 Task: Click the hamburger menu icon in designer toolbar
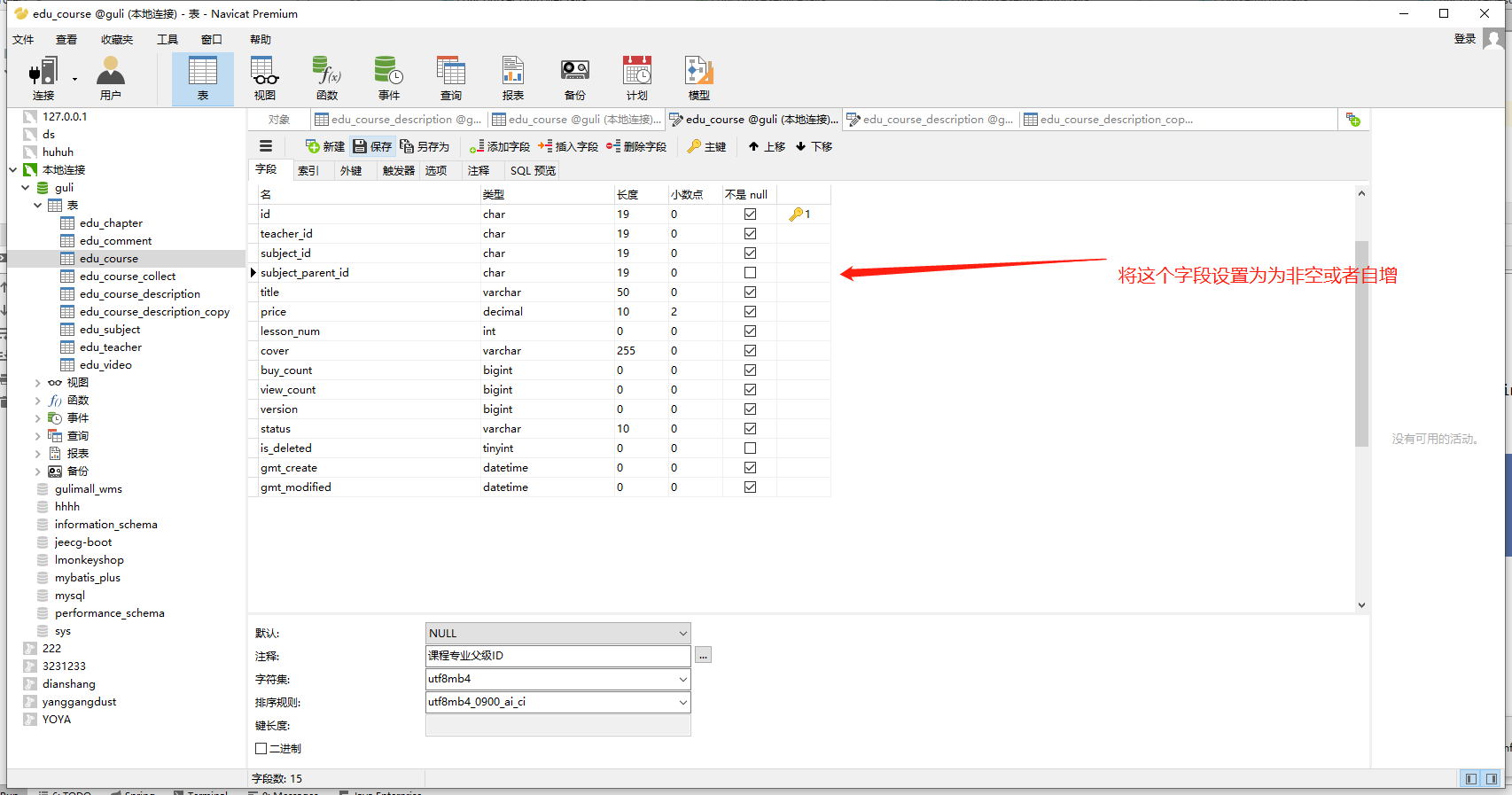pos(266,146)
